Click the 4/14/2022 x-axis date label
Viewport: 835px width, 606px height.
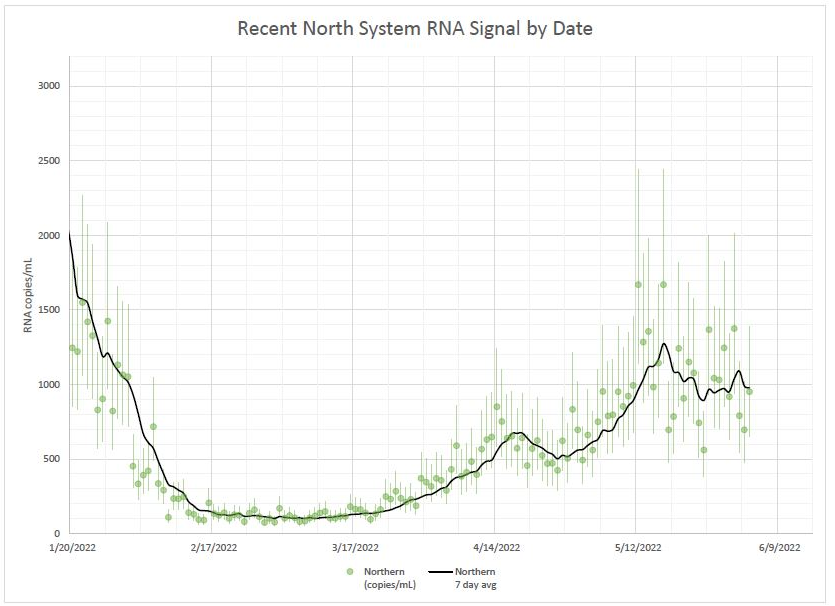point(495,548)
